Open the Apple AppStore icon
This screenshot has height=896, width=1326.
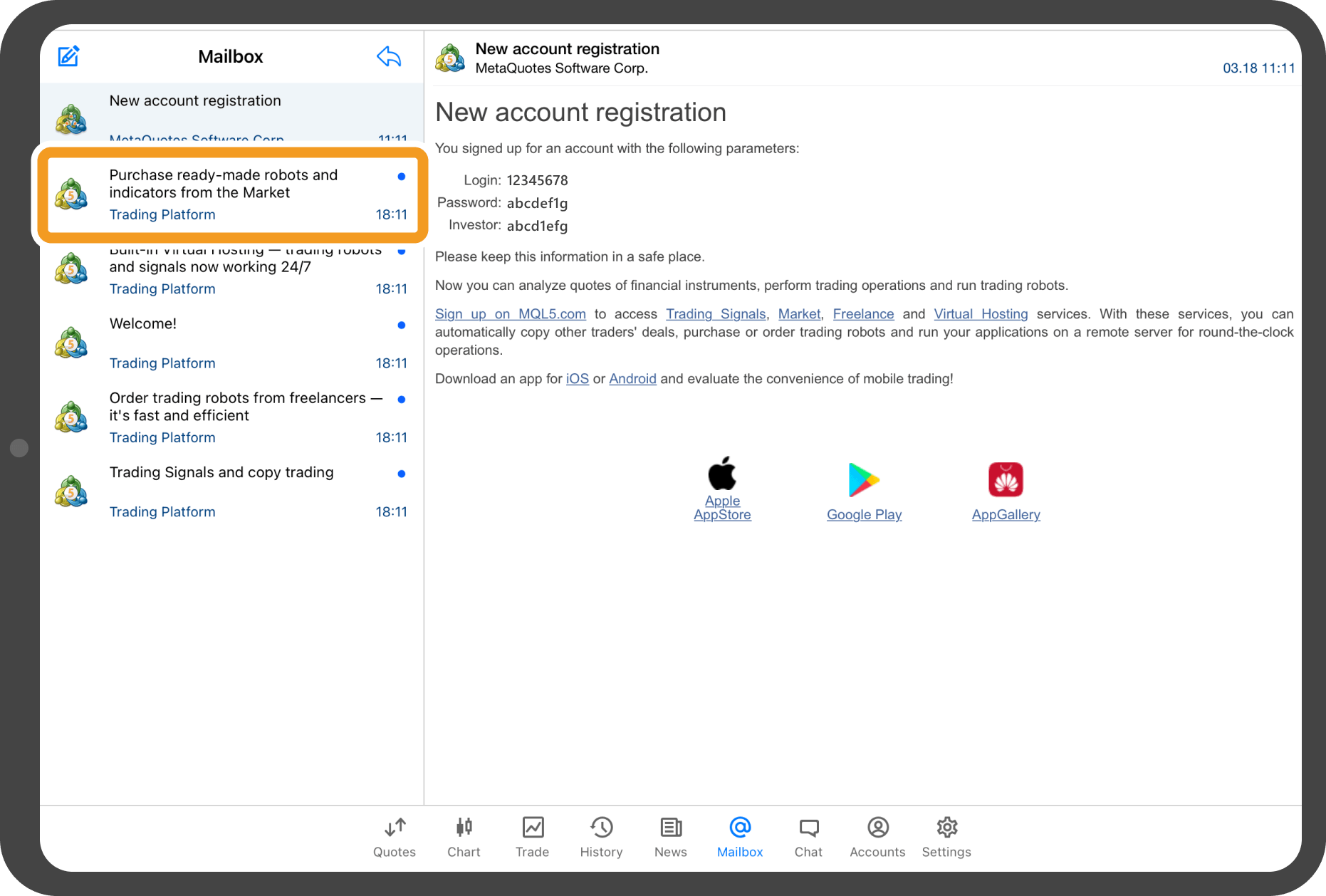coord(722,474)
